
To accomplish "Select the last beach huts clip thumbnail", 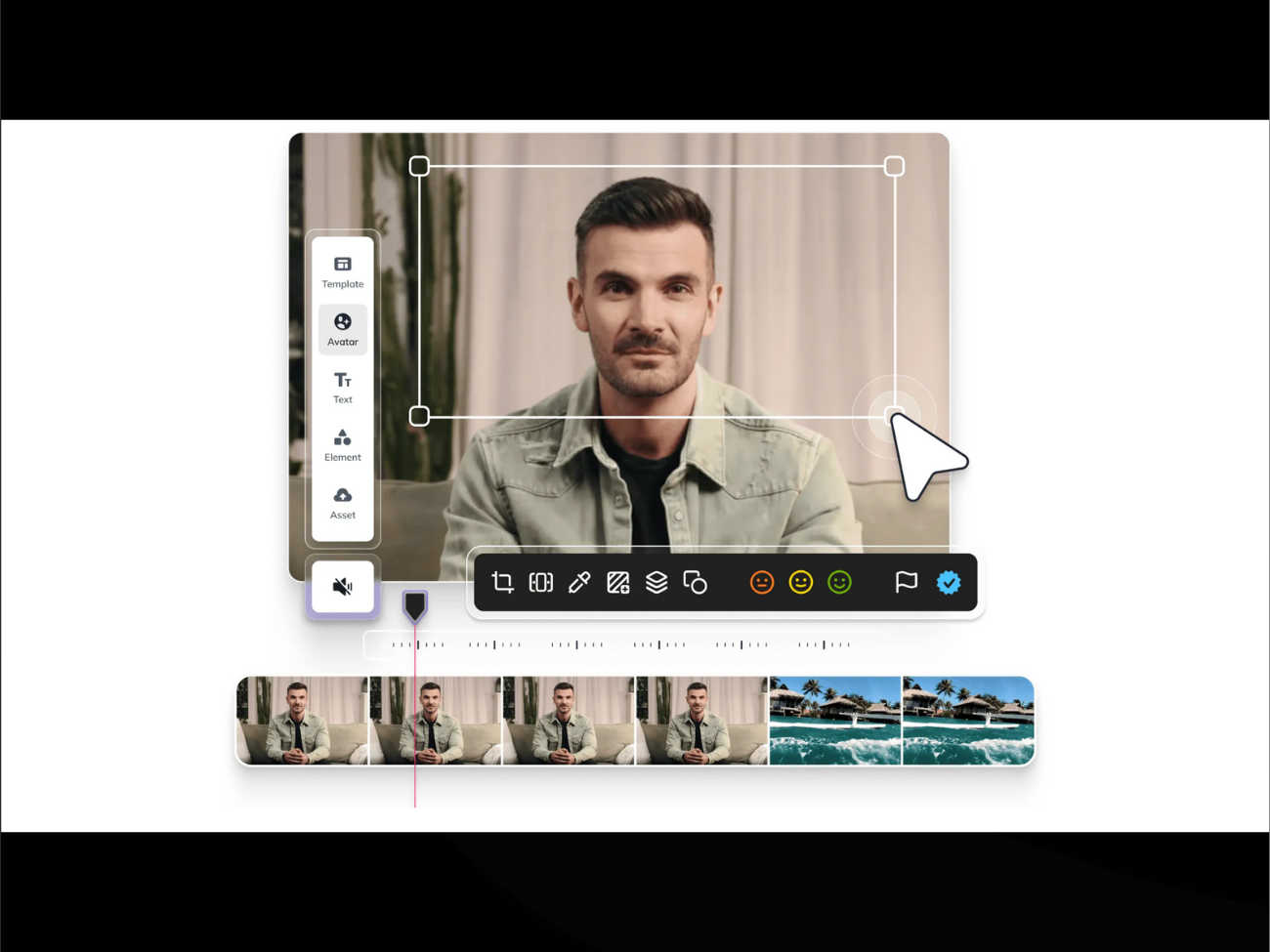I will [968, 721].
